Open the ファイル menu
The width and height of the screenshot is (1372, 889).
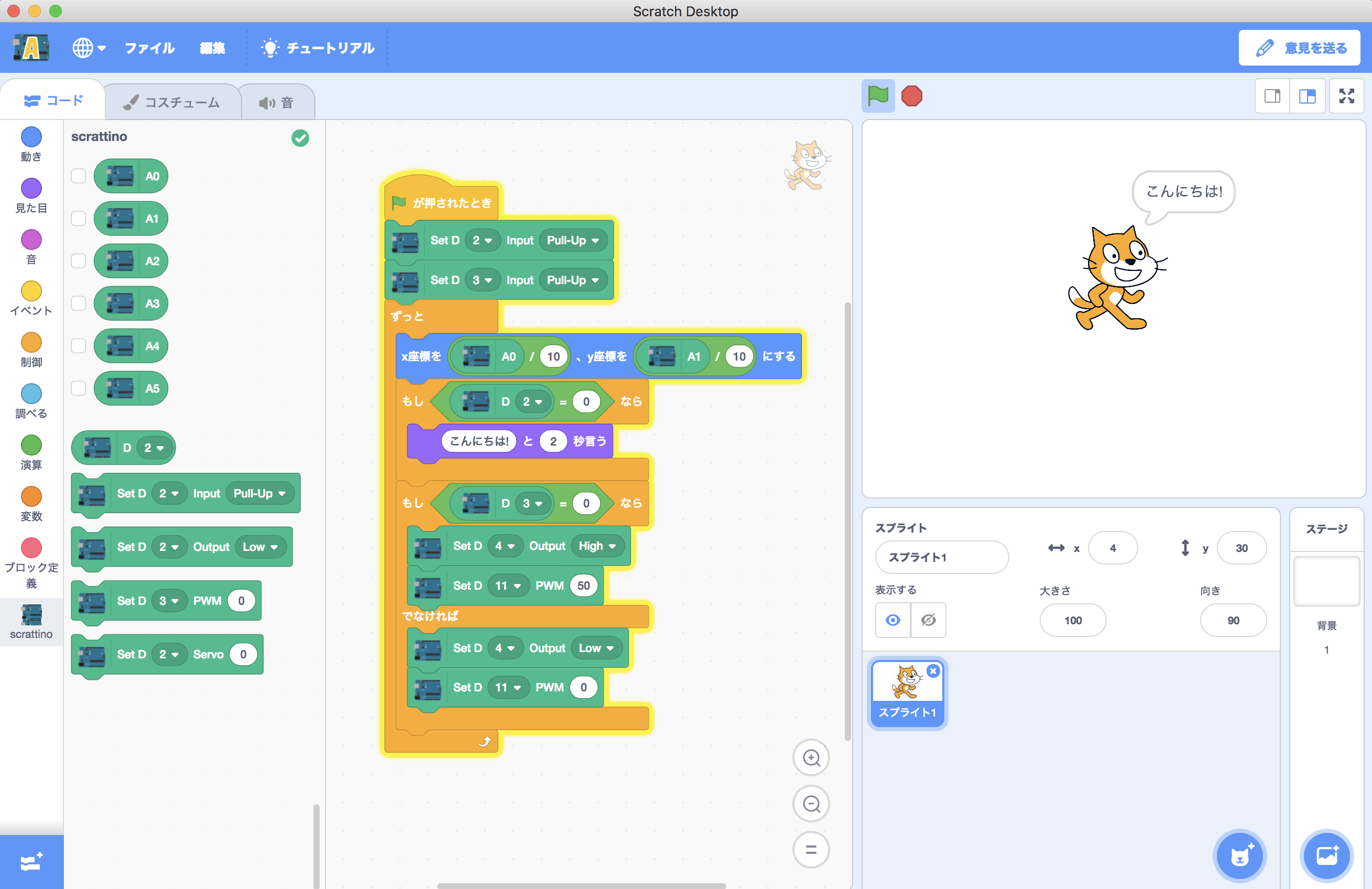pos(149,48)
